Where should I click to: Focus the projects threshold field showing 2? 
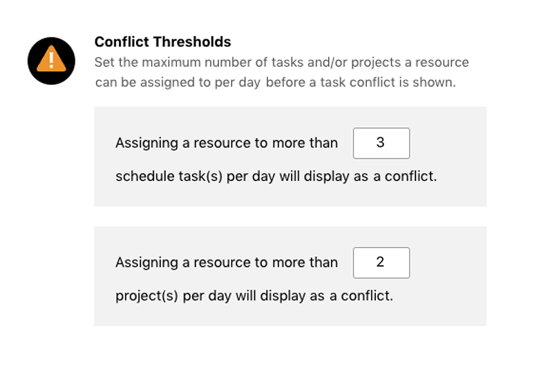click(x=381, y=263)
